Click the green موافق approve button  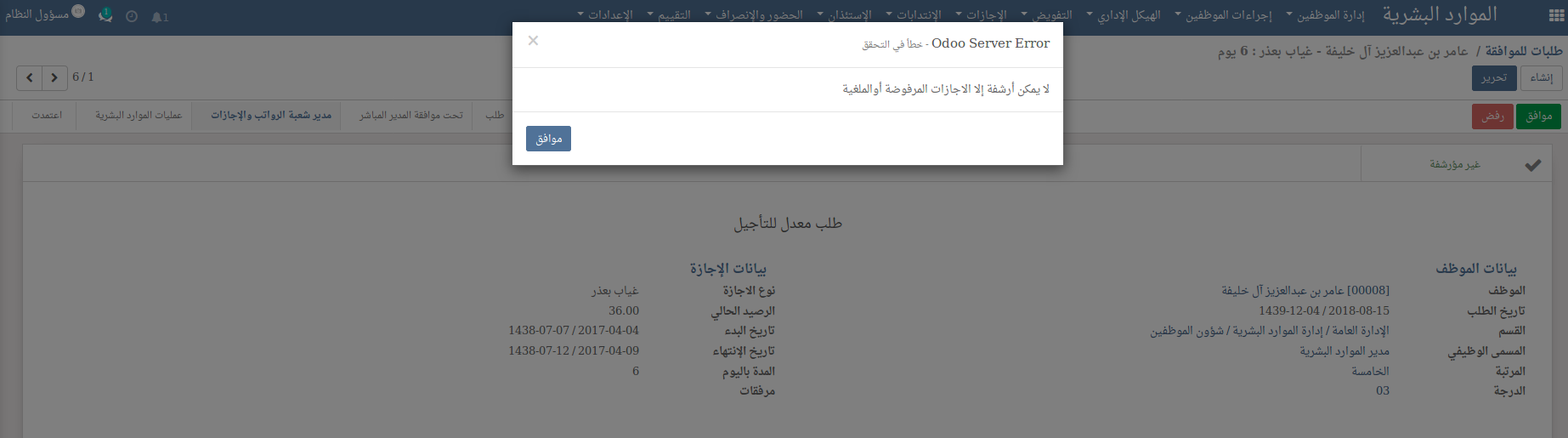[1538, 117]
